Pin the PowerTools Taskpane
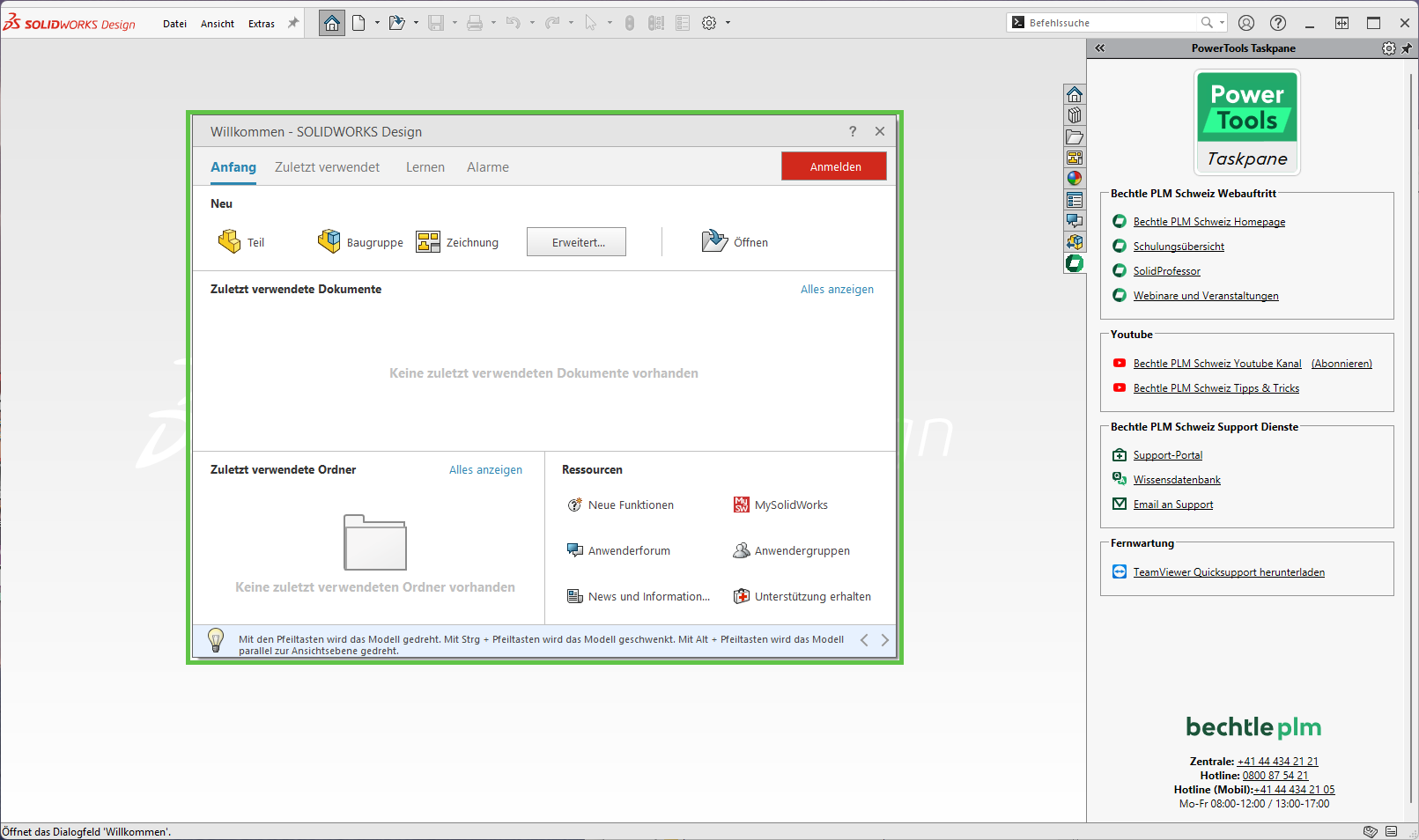This screenshot has width=1419, height=840. [1407, 48]
